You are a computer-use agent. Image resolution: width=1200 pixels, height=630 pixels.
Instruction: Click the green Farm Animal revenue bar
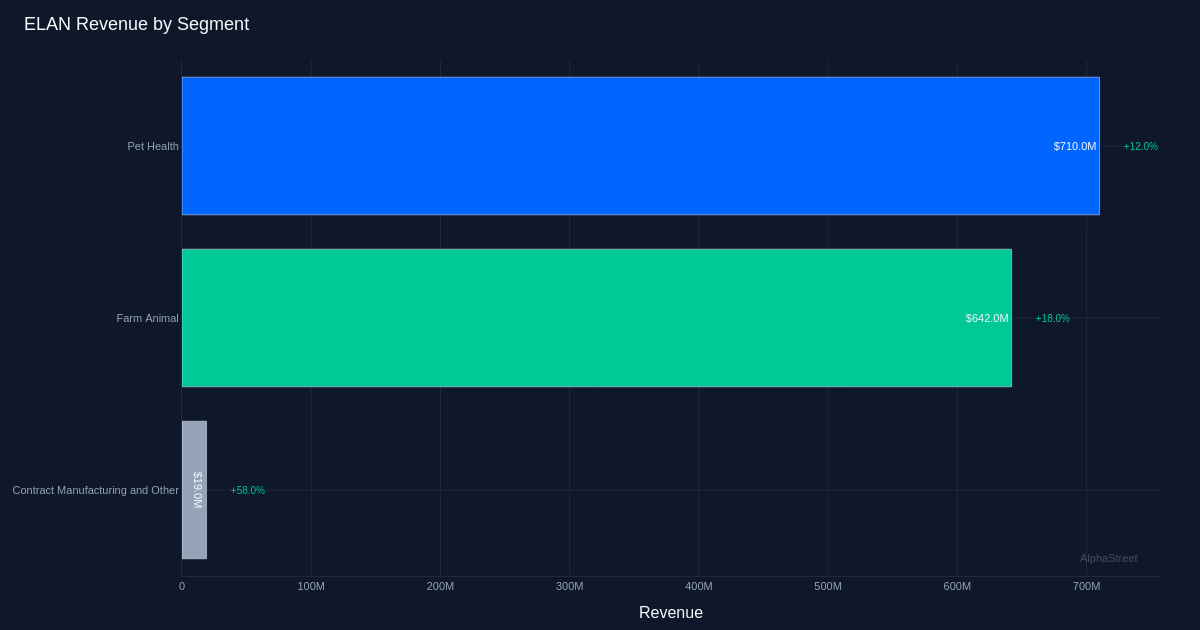[596, 318]
